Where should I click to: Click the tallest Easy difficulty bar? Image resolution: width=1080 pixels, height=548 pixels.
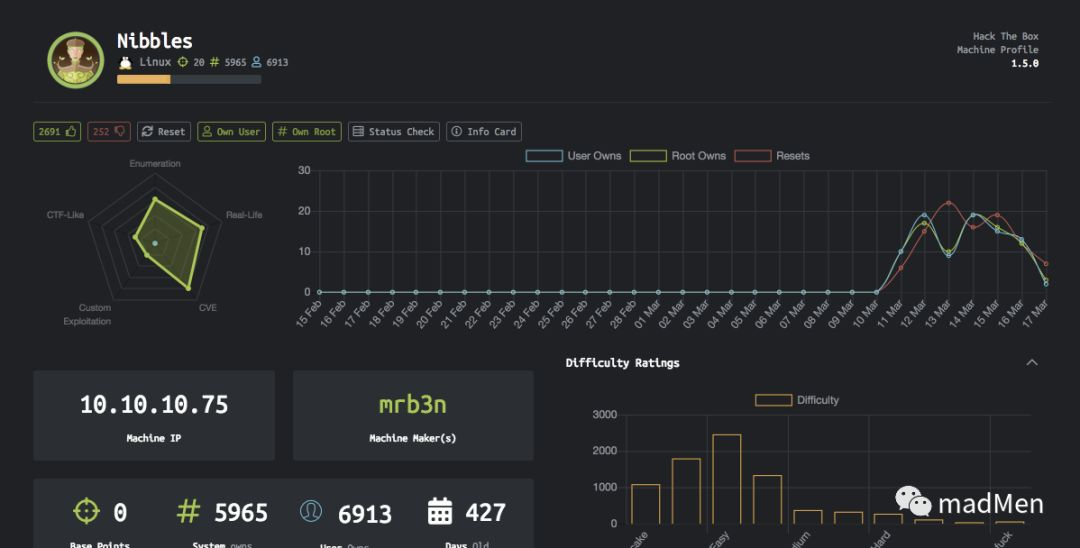click(x=727, y=478)
